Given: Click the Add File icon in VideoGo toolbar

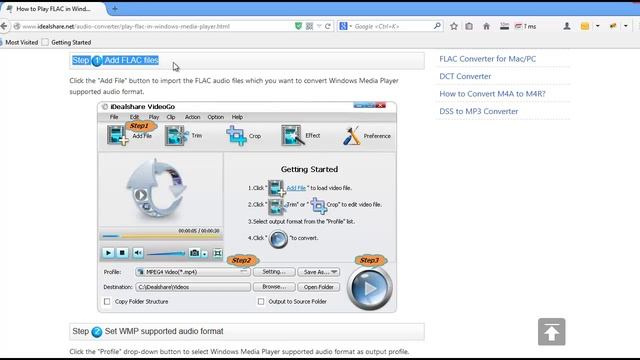Looking at the screenshot, I should (x=117, y=135).
